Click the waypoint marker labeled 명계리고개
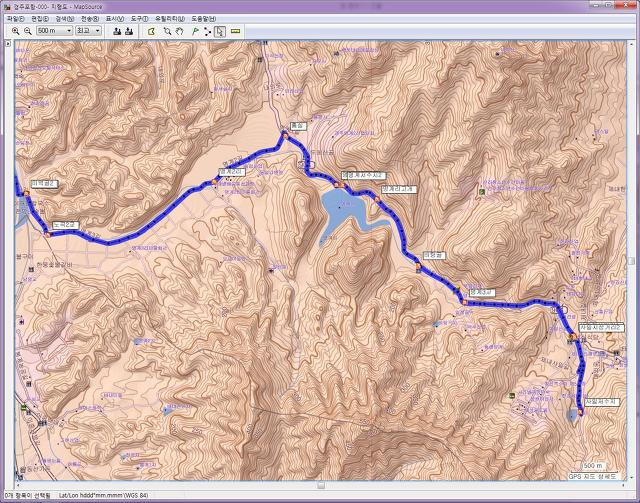The width and height of the screenshot is (640, 503). point(377,199)
